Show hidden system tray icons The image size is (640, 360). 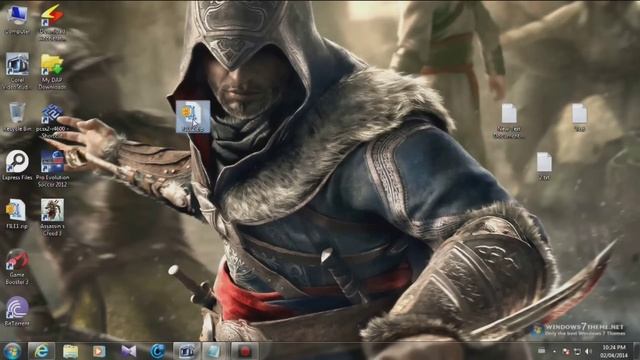(554, 351)
